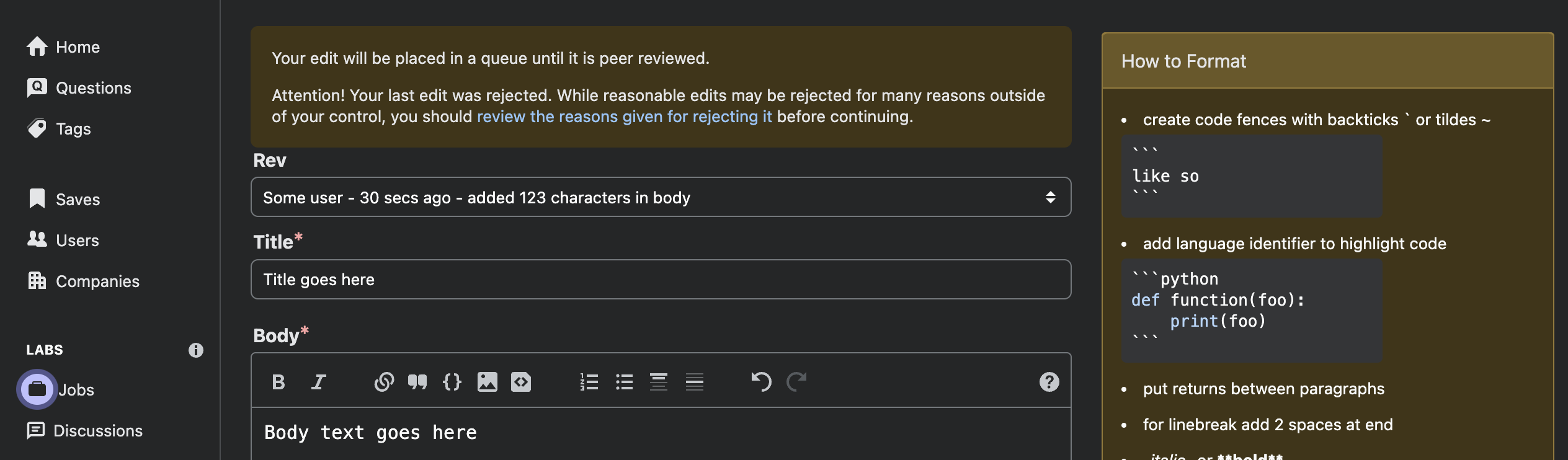Click the Home house icon
Image resolution: width=1568 pixels, height=460 pixels.
[x=37, y=46]
